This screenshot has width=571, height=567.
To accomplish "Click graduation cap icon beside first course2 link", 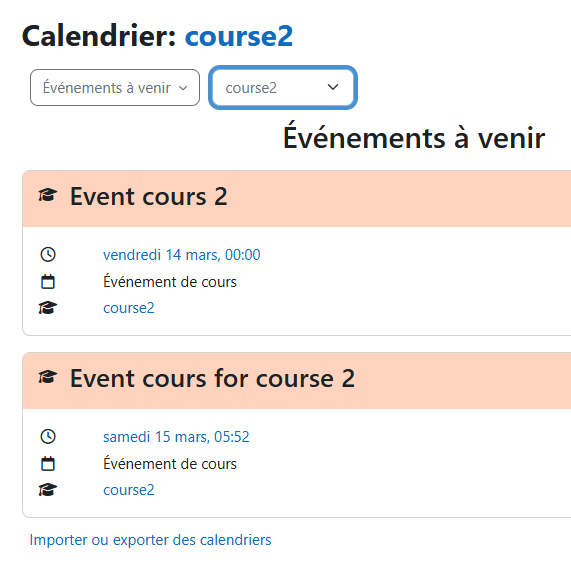I will pos(48,308).
